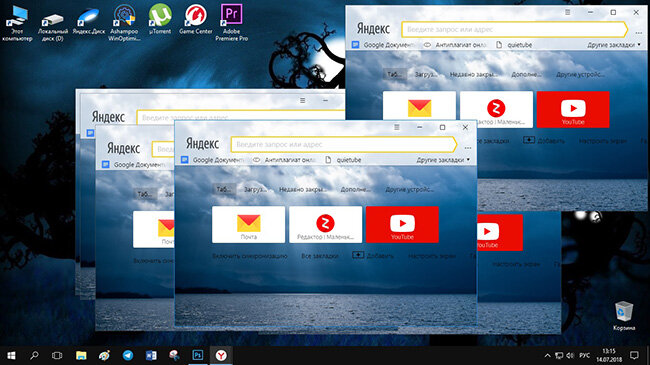Open the YouTube tile in the front window
This screenshot has height=365, width=650.
tap(402, 224)
